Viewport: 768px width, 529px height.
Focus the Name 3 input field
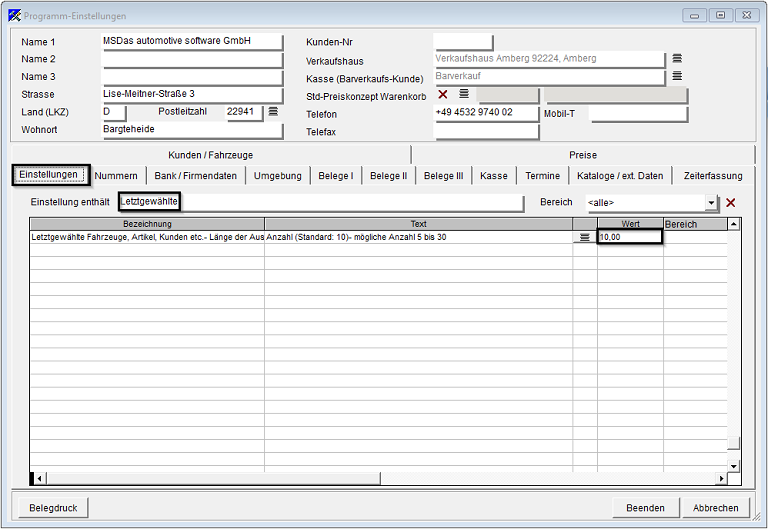coord(192,77)
